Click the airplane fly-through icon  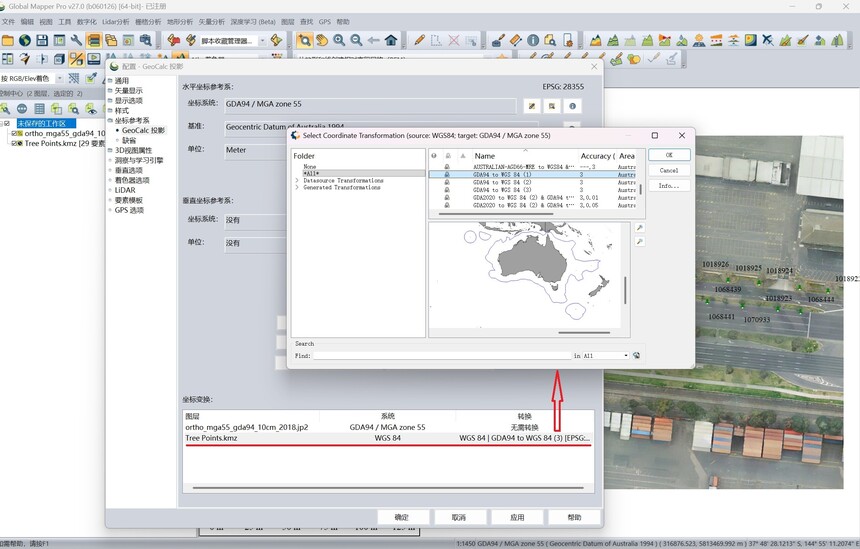coord(768,40)
